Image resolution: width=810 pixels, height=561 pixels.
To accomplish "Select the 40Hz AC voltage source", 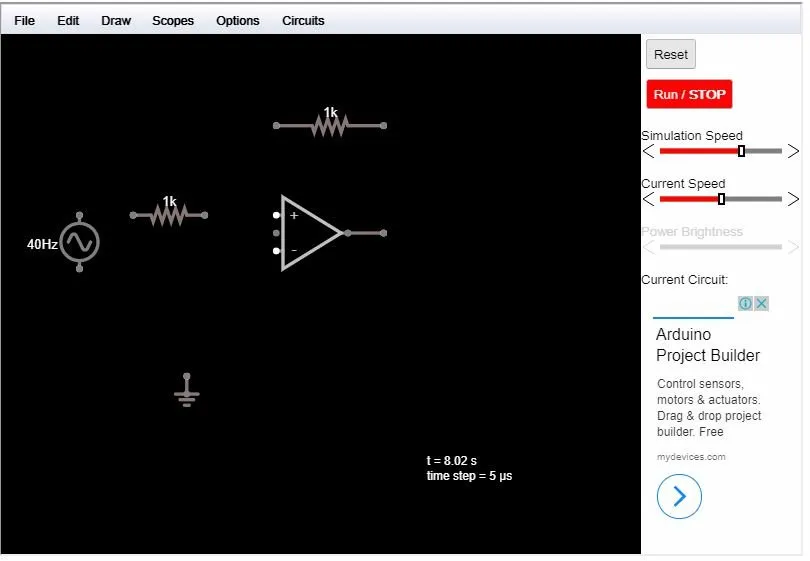I will [x=80, y=242].
